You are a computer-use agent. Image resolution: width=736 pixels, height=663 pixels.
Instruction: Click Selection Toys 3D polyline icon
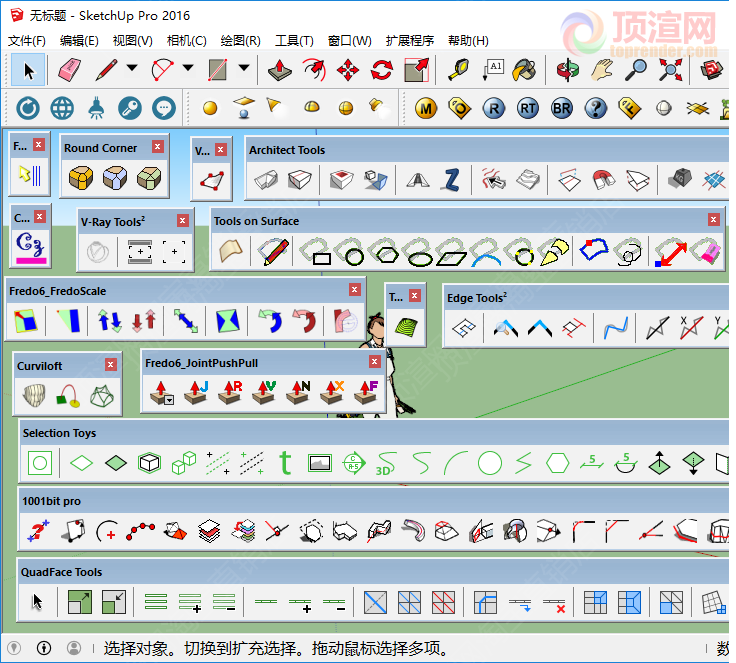tap(387, 463)
